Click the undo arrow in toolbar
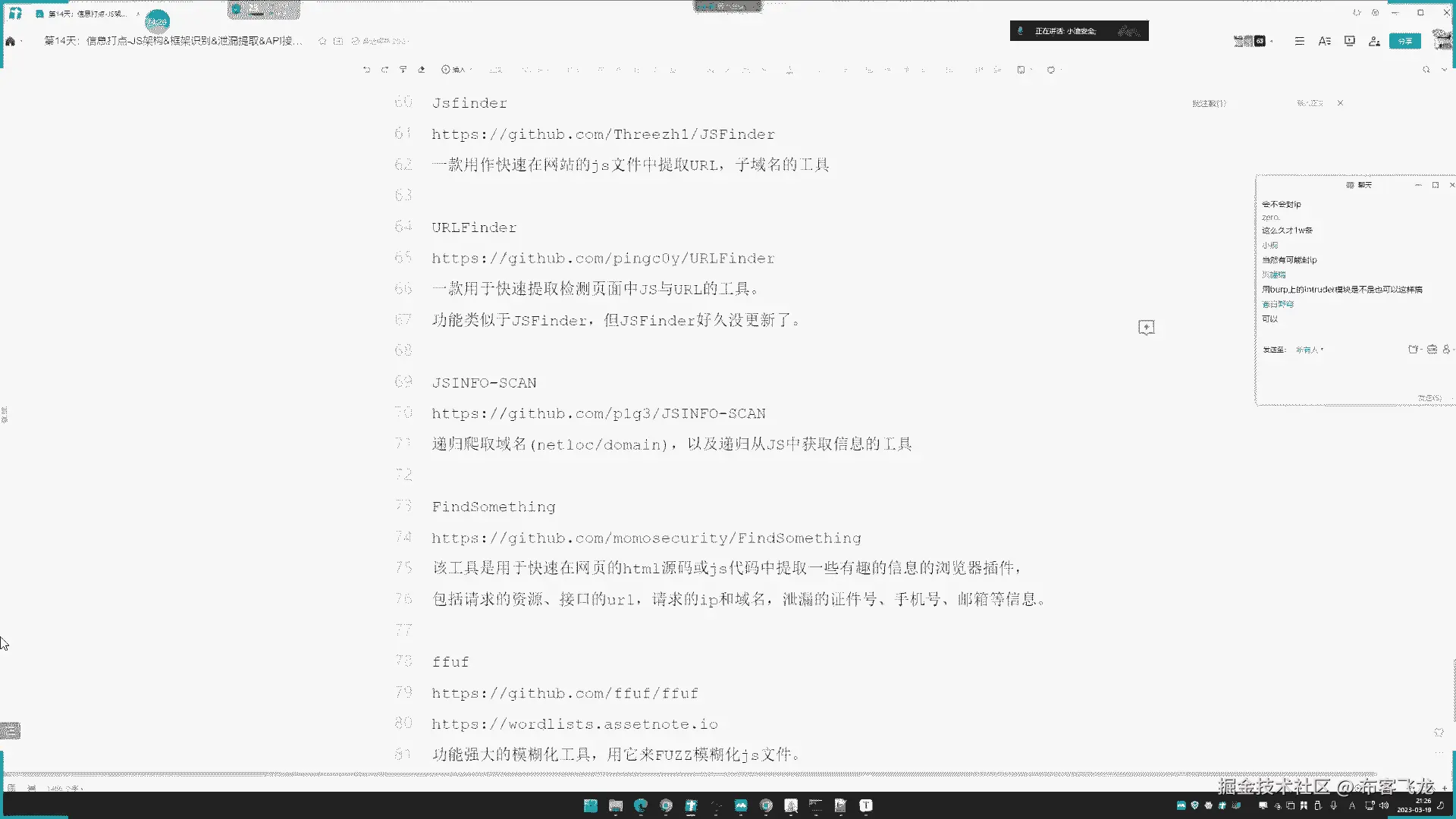 366,70
